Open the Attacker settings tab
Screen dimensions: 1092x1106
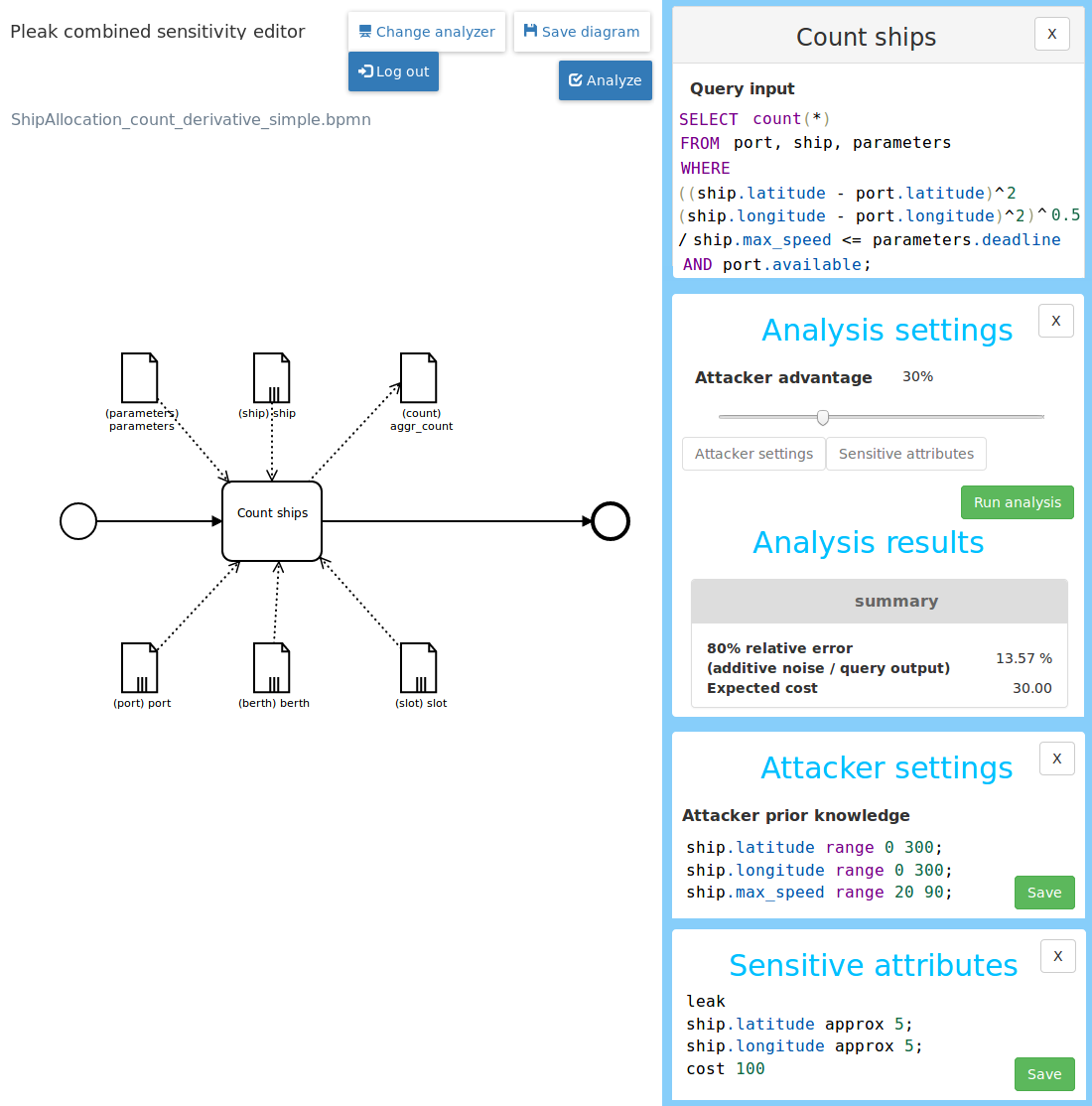pyautogui.click(x=753, y=454)
